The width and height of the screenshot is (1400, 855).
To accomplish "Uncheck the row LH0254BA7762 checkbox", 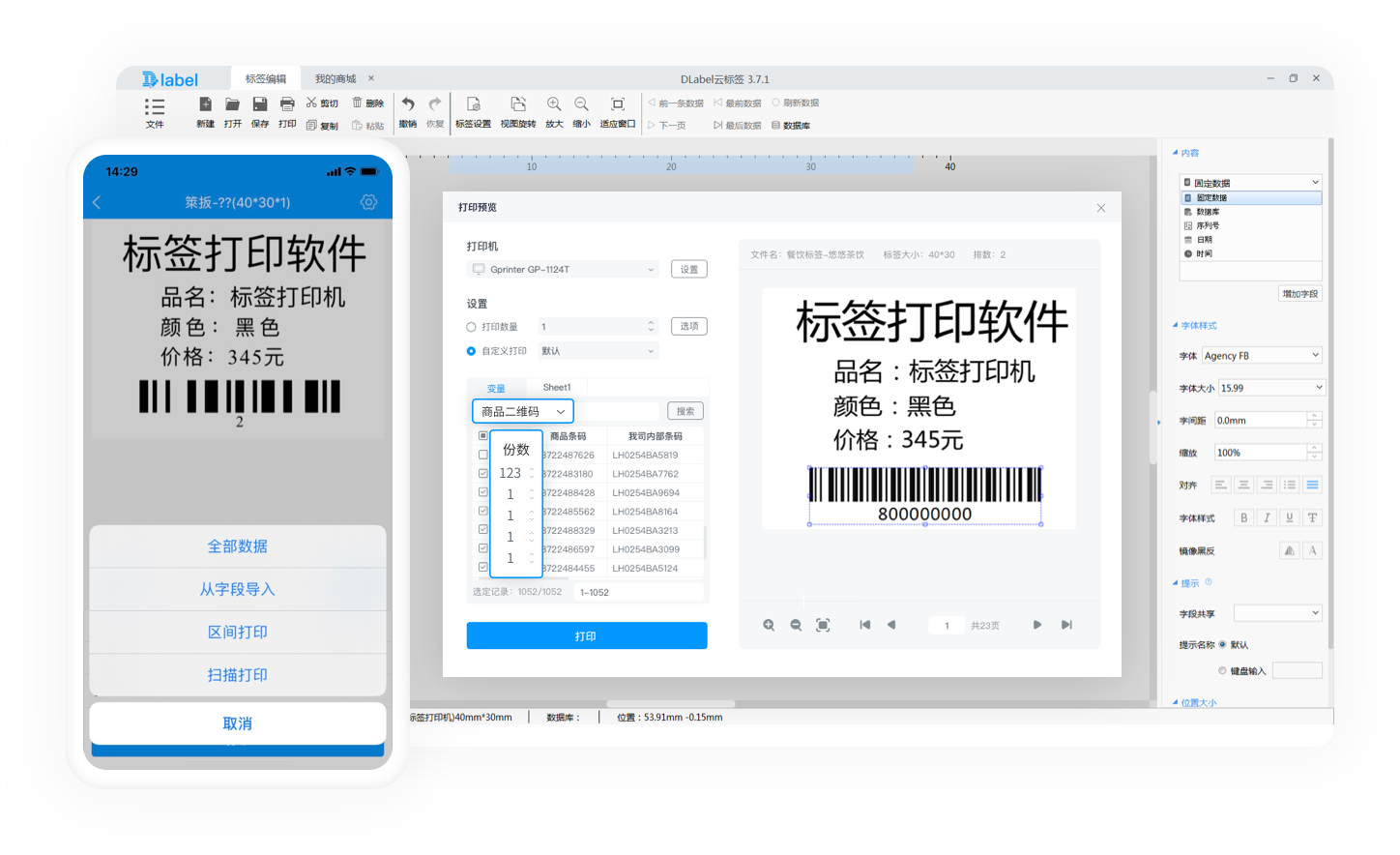I will pyautogui.click(x=483, y=474).
